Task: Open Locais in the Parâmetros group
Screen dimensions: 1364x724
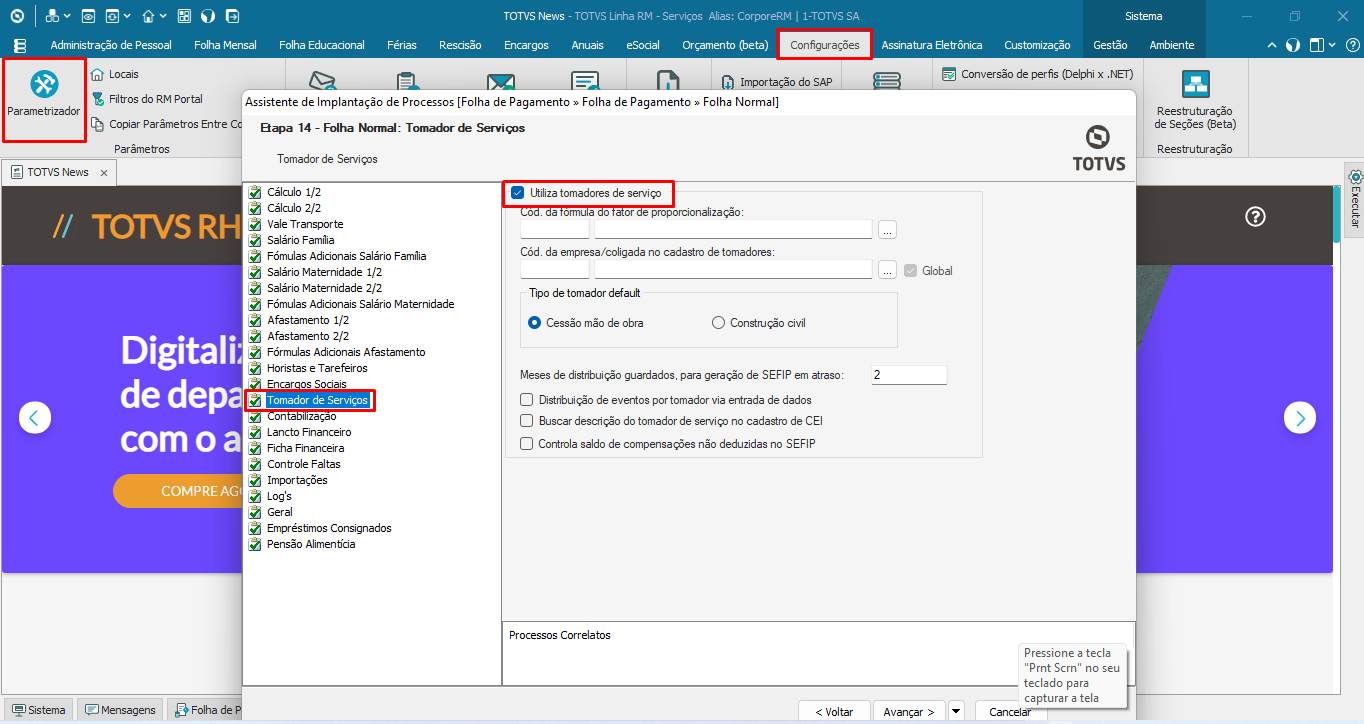Action: [114, 74]
